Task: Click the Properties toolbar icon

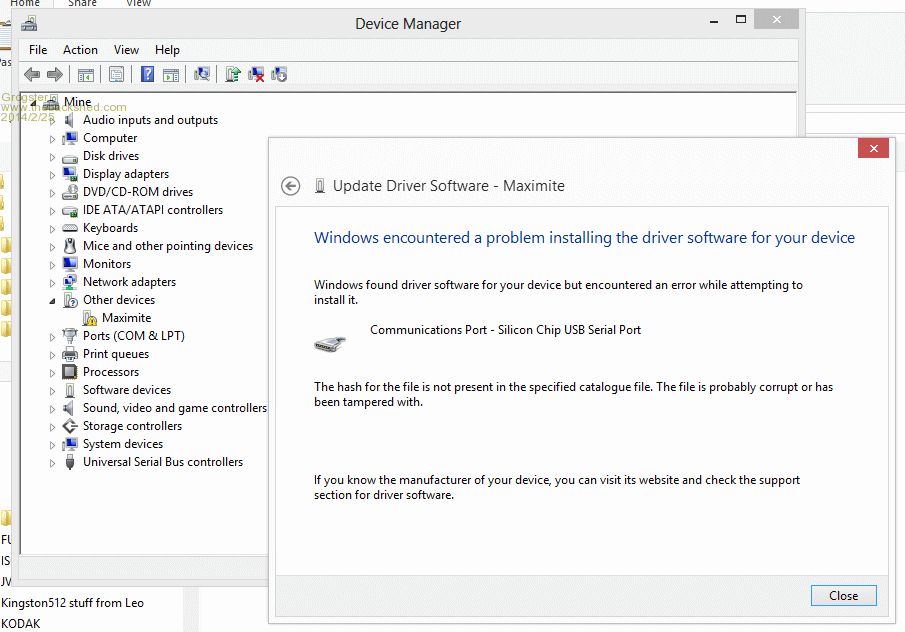Action: pyautogui.click(x=117, y=74)
